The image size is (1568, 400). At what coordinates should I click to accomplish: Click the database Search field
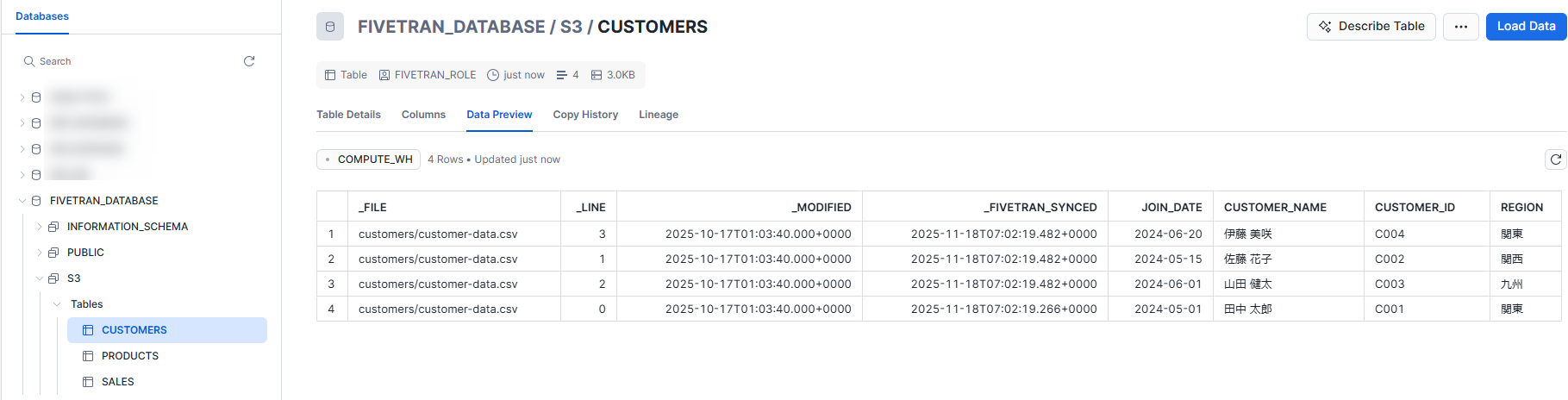click(x=129, y=61)
